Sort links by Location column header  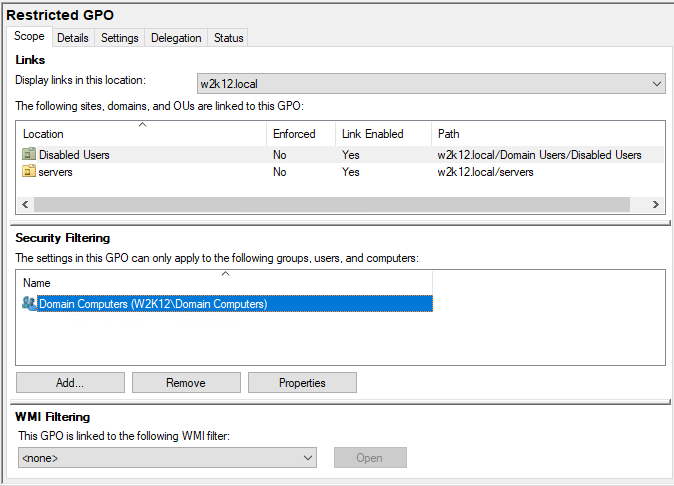point(142,134)
